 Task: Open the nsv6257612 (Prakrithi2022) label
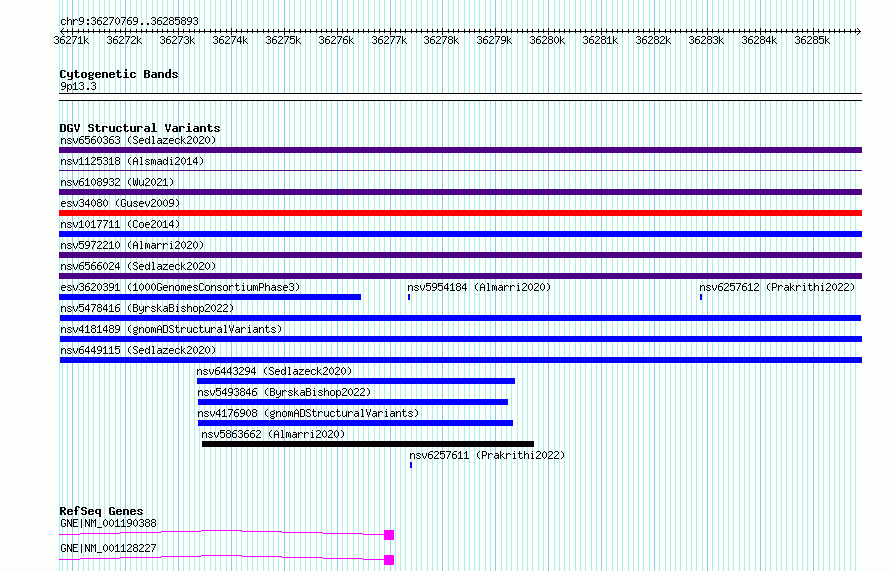[777, 287]
